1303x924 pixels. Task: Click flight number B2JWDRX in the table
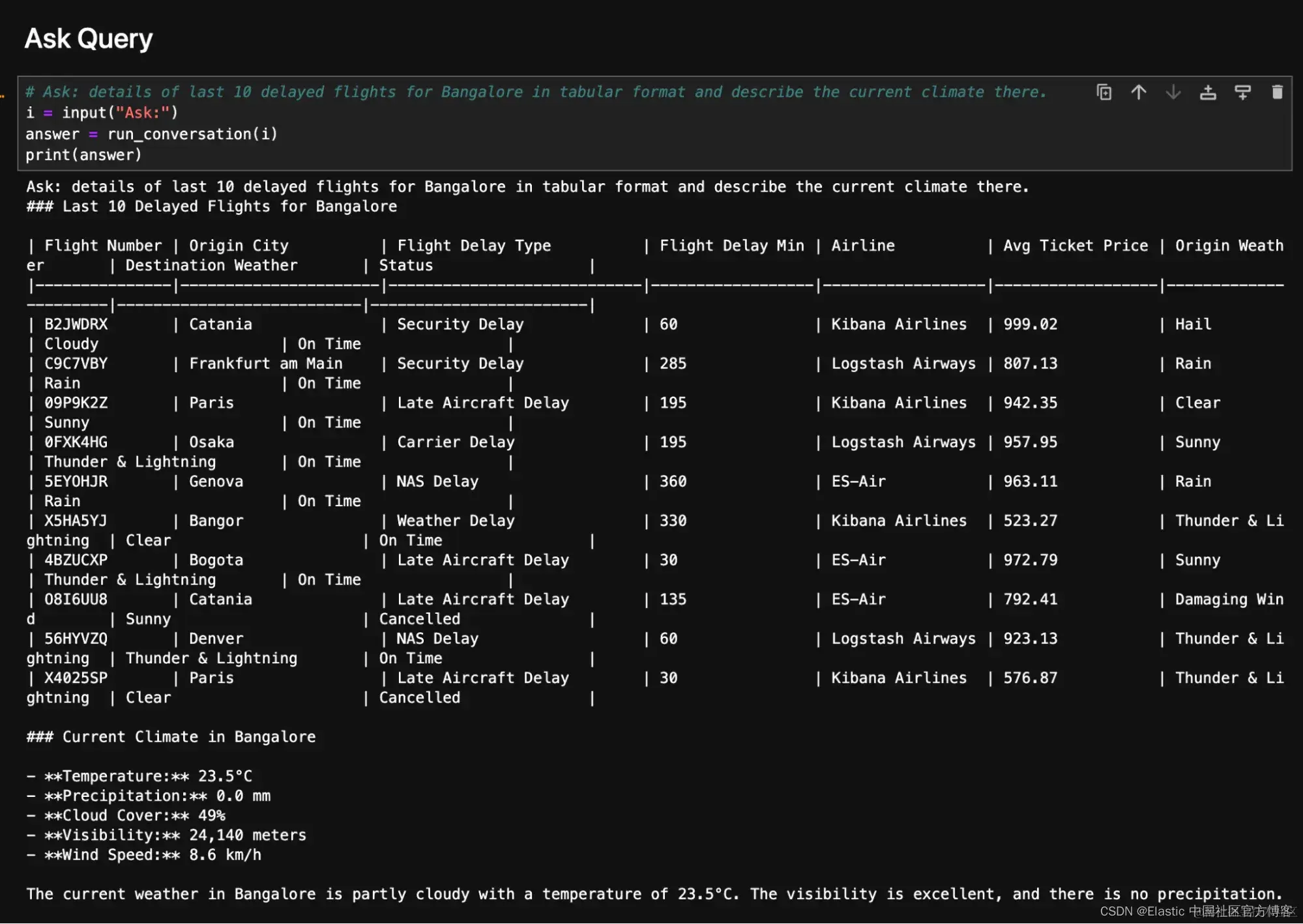pyautogui.click(x=76, y=325)
